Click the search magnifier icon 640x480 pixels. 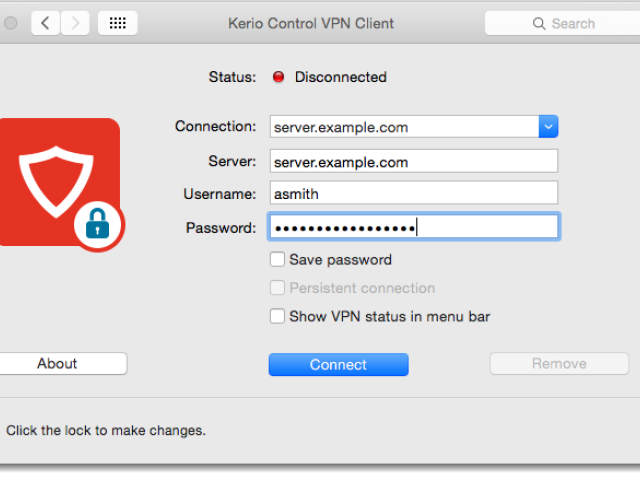click(540, 23)
